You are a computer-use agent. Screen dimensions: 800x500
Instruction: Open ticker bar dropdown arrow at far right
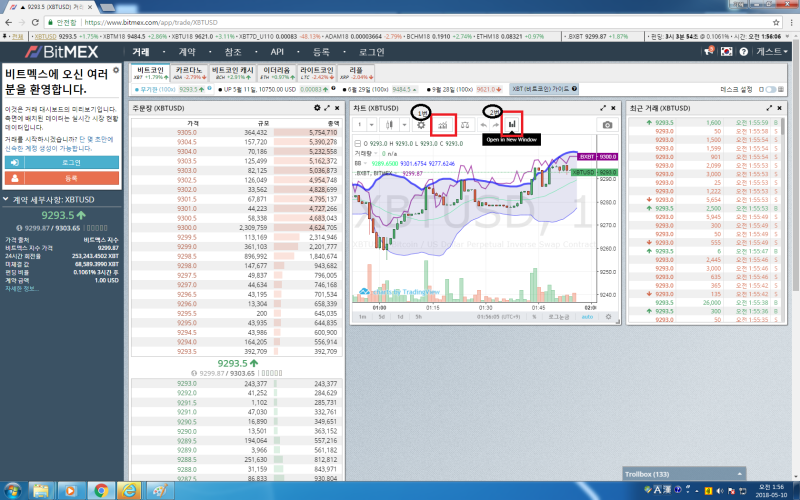click(787, 37)
